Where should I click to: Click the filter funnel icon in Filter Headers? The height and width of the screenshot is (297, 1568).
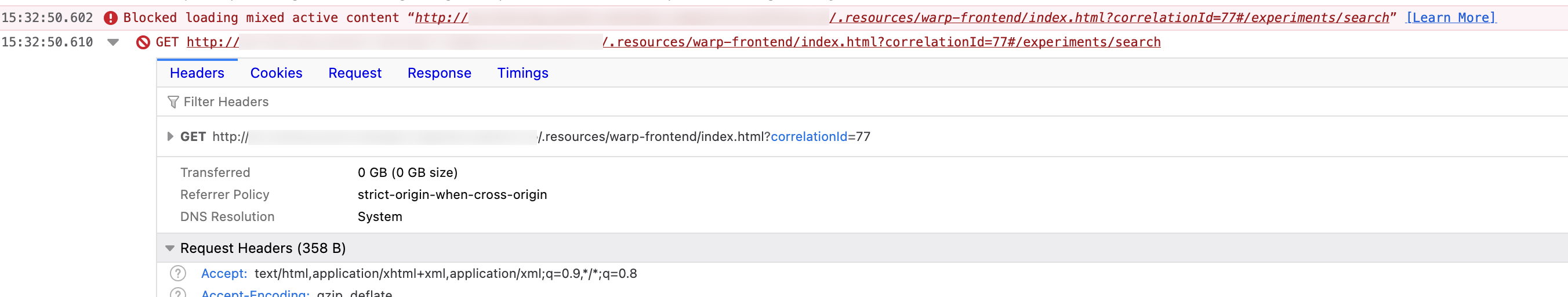173,102
